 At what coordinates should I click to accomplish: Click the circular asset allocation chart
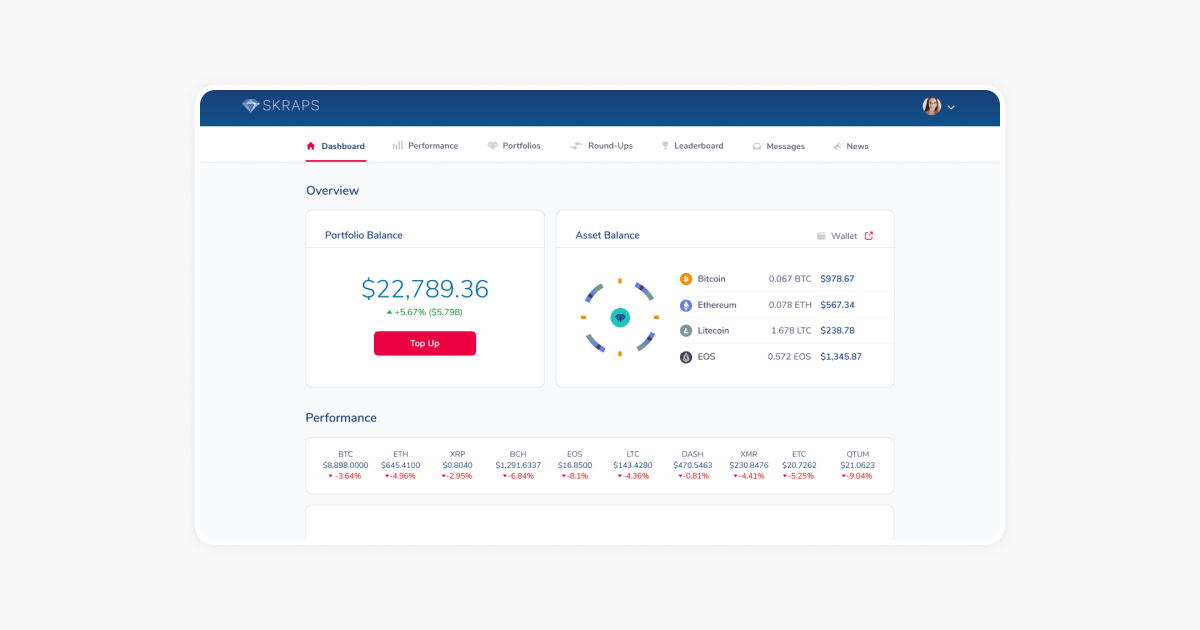click(620, 317)
